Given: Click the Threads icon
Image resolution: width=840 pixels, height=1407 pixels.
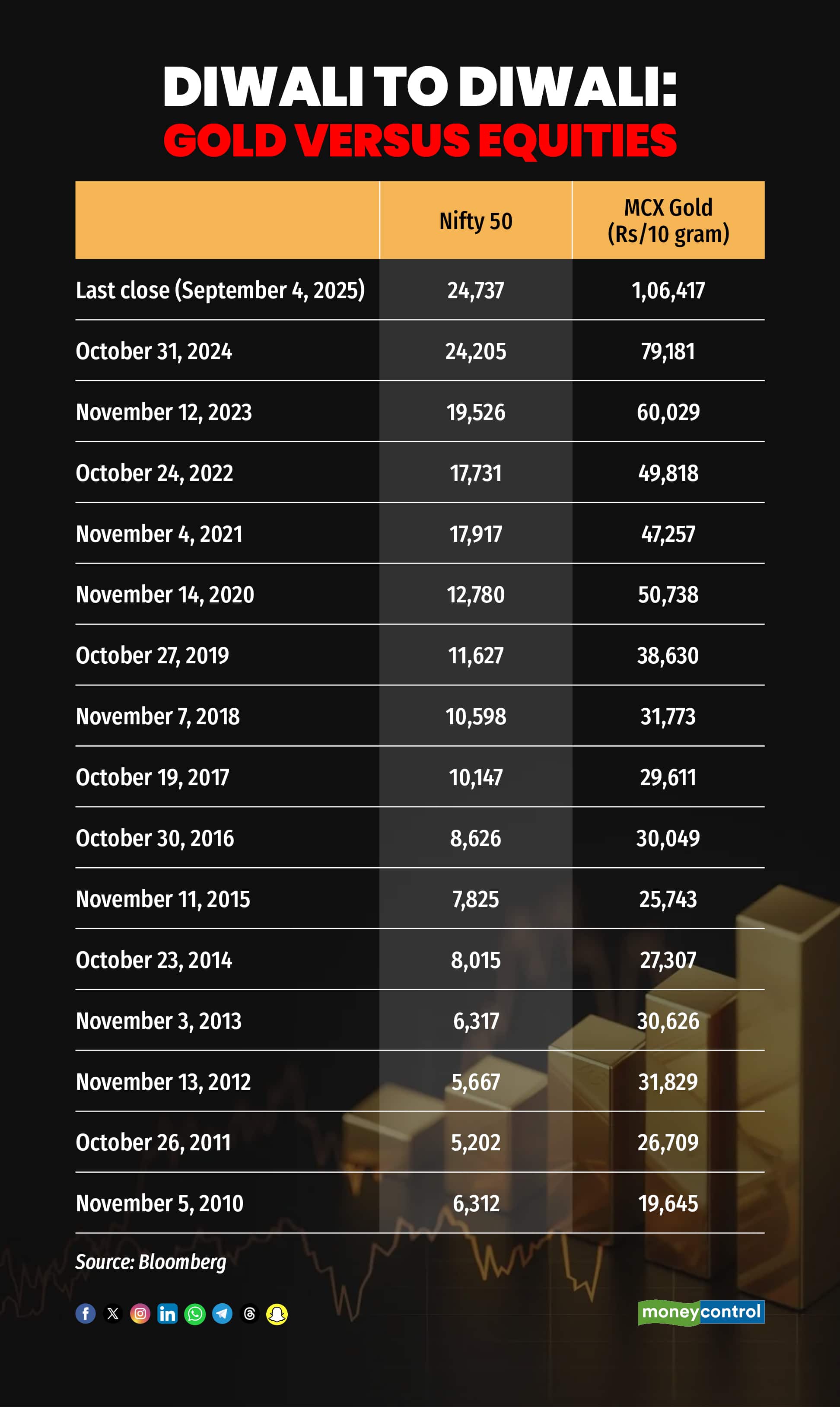Looking at the screenshot, I should (x=250, y=1314).
